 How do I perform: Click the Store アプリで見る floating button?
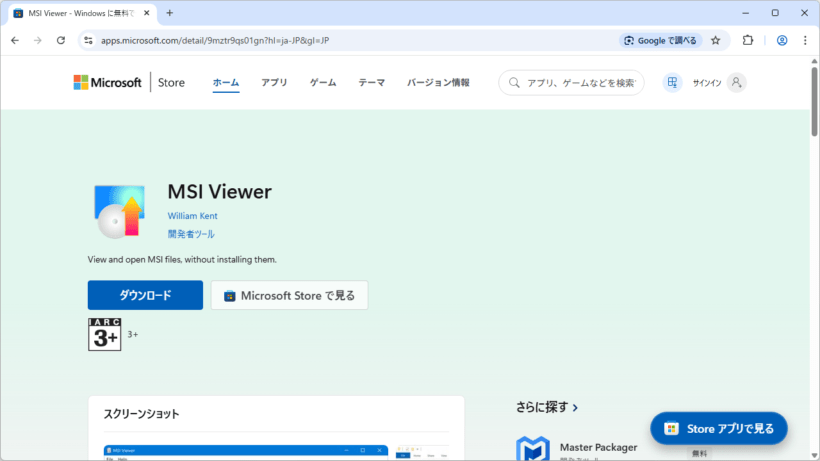[719, 429]
